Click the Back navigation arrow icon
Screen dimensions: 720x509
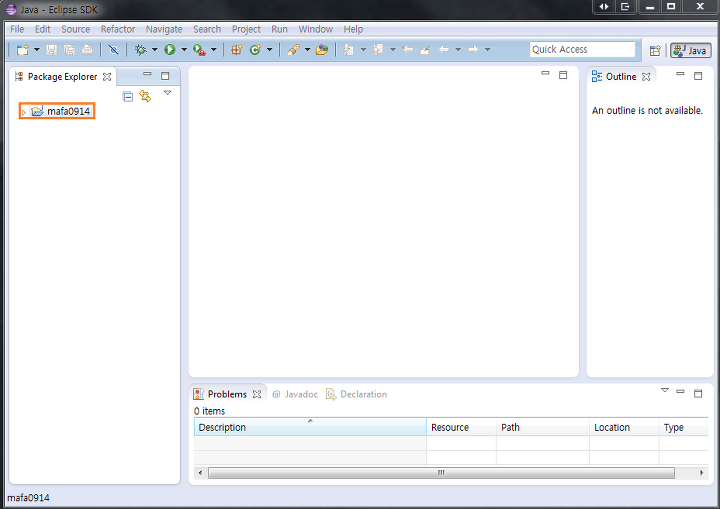pyautogui.click(x=443, y=50)
